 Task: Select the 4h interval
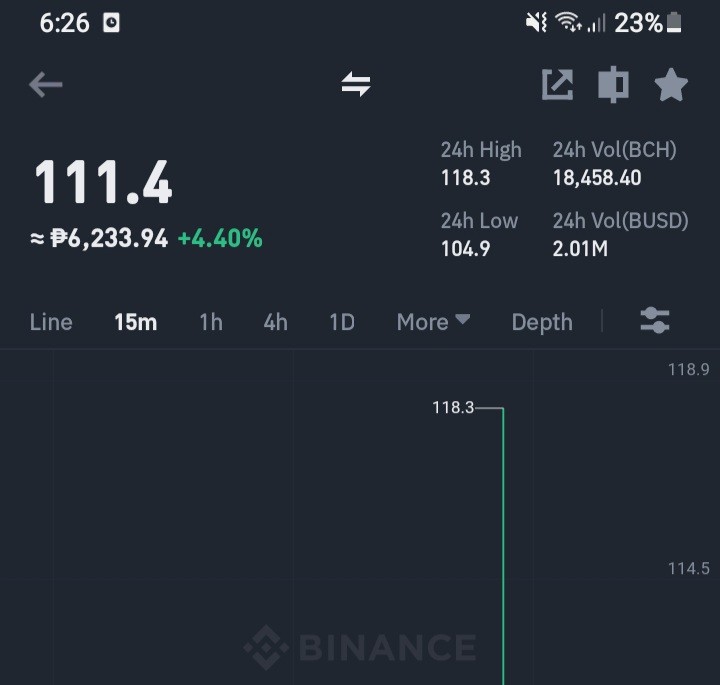276,322
